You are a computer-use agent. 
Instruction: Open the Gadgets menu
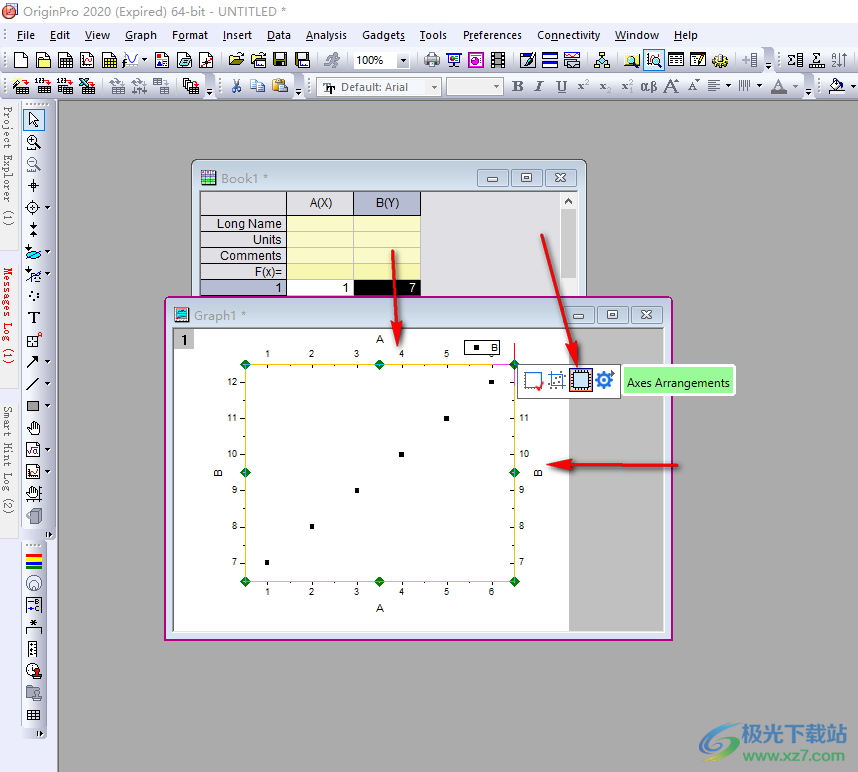(x=383, y=35)
